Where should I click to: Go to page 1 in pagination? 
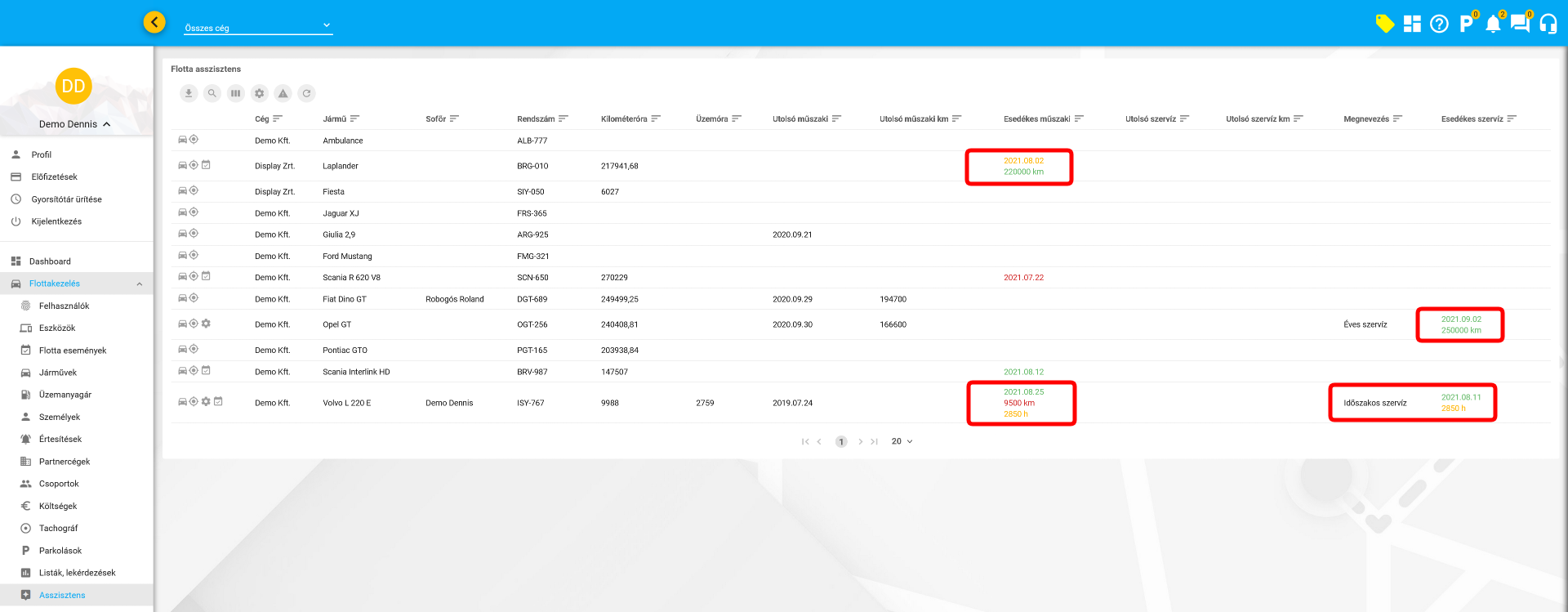(841, 442)
